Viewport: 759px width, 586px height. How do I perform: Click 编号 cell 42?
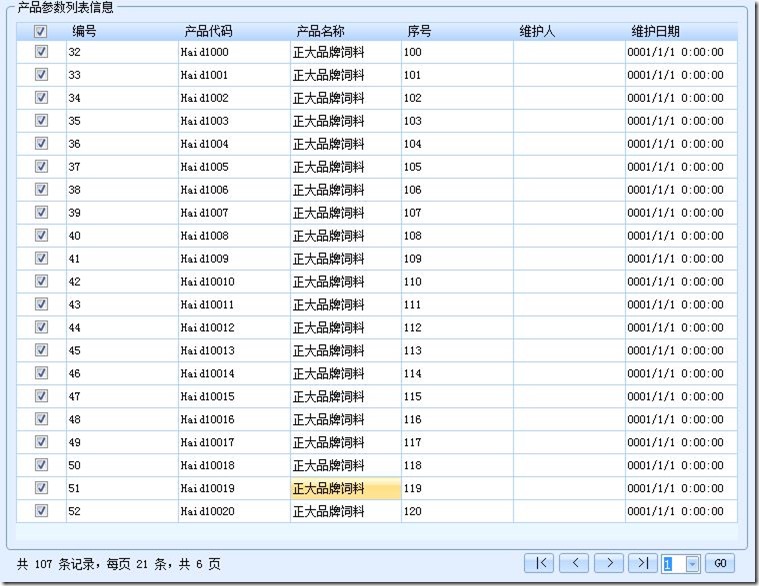click(x=122, y=281)
